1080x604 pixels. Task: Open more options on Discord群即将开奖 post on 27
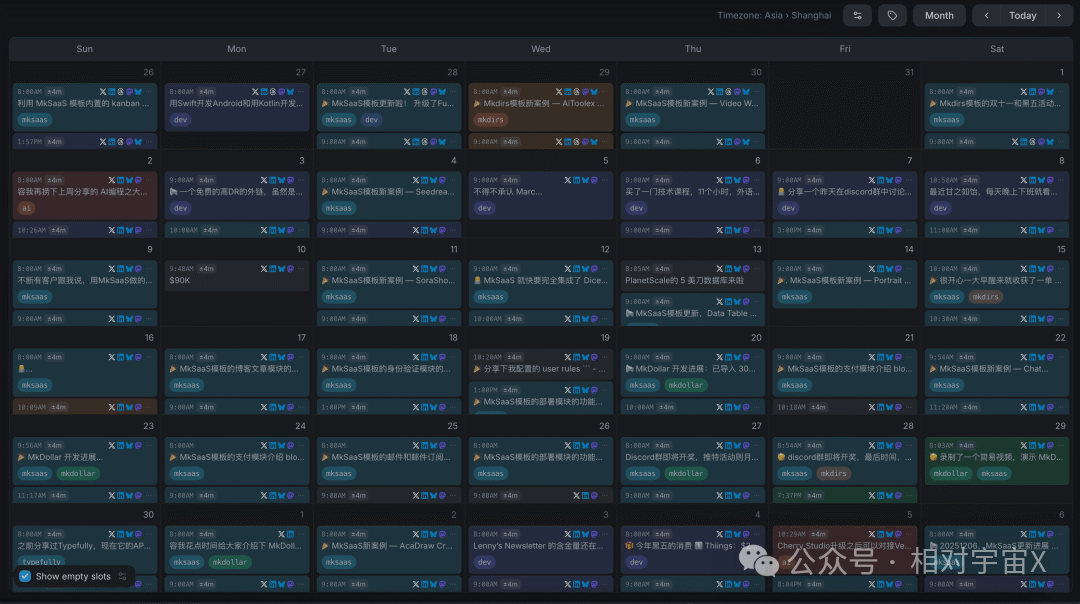coord(756,446)
